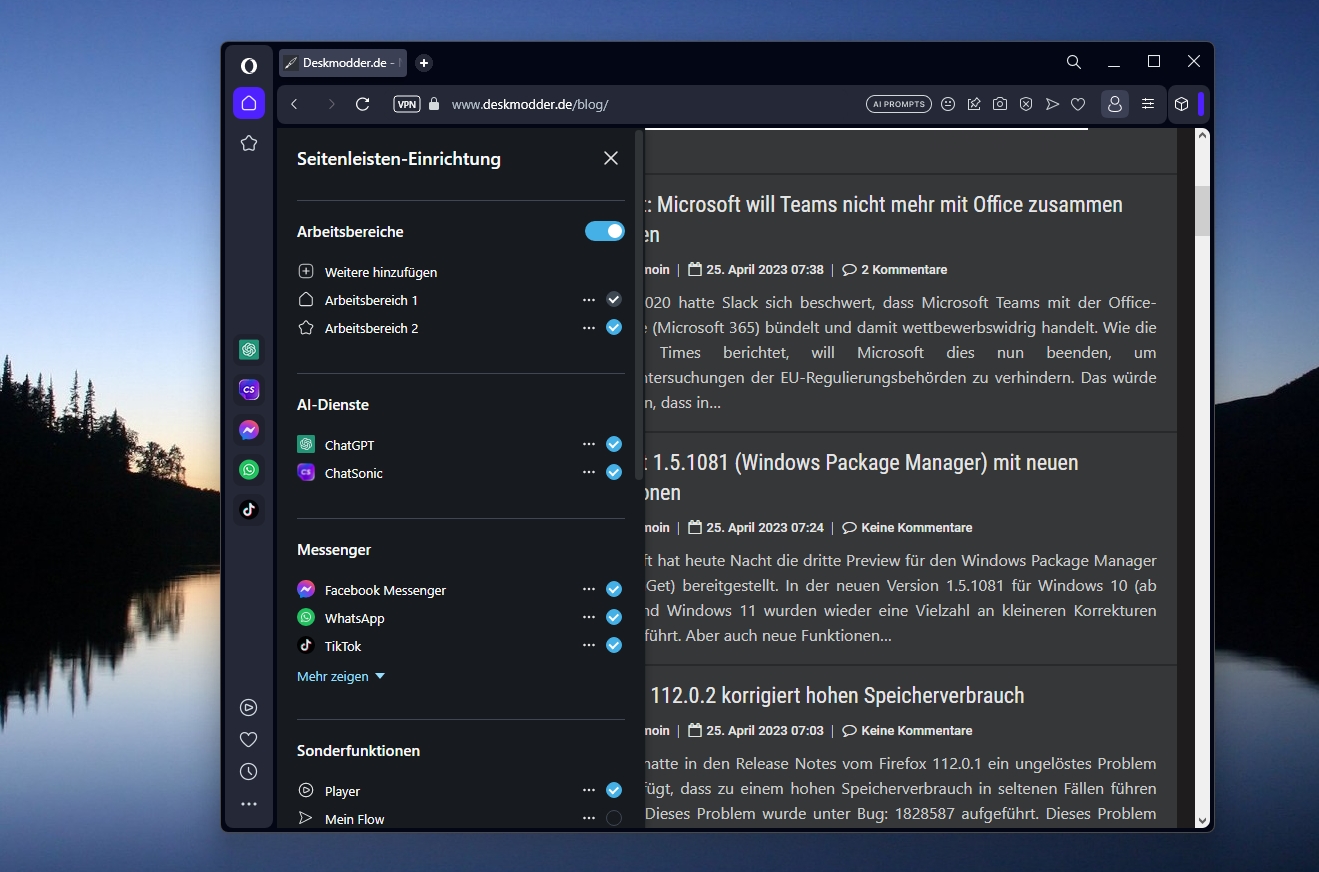Click the three-dots sidebar setup icon
This screenshot has height=872, width=1319.
249,803
